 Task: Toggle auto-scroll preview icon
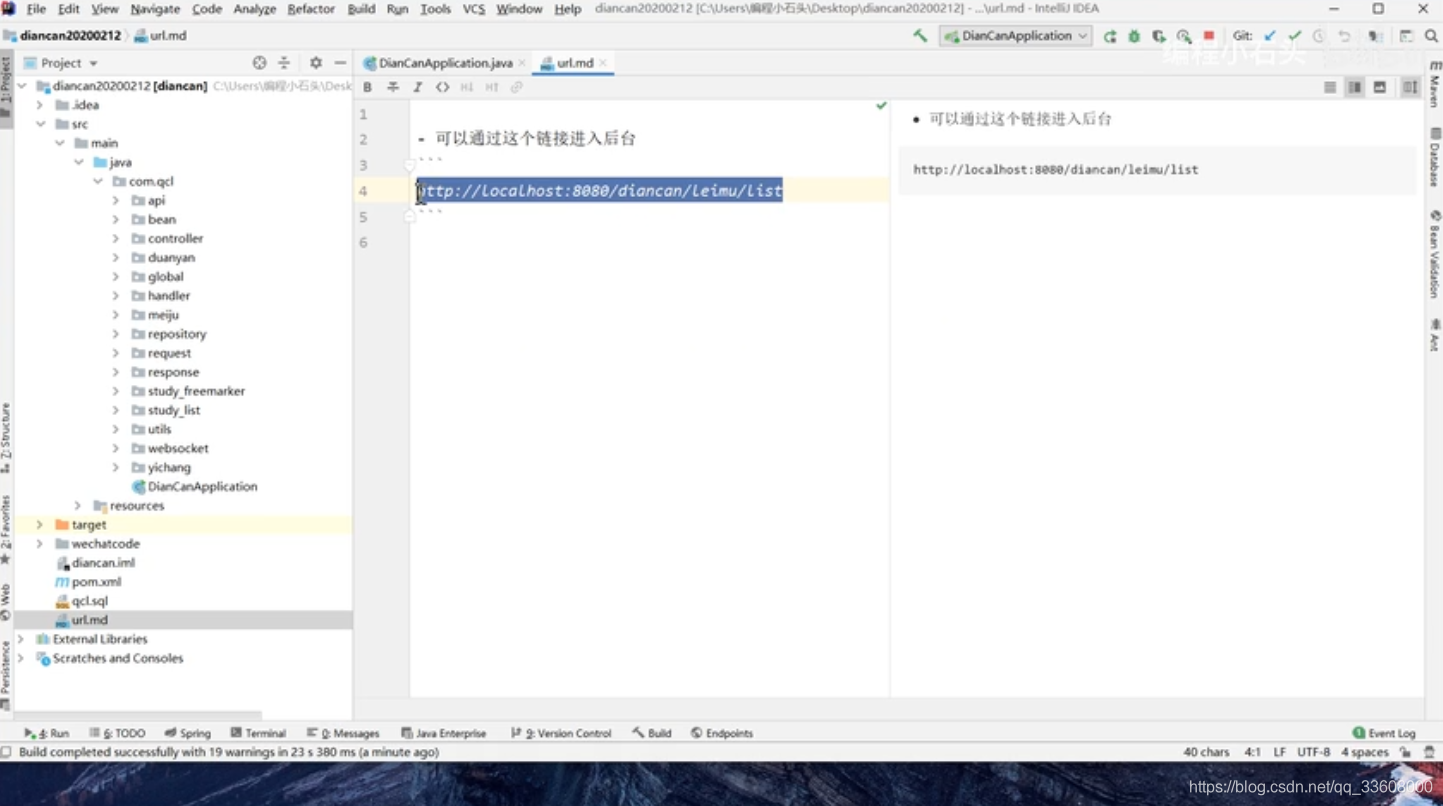pyautogui.click(x=1410, y=87)
